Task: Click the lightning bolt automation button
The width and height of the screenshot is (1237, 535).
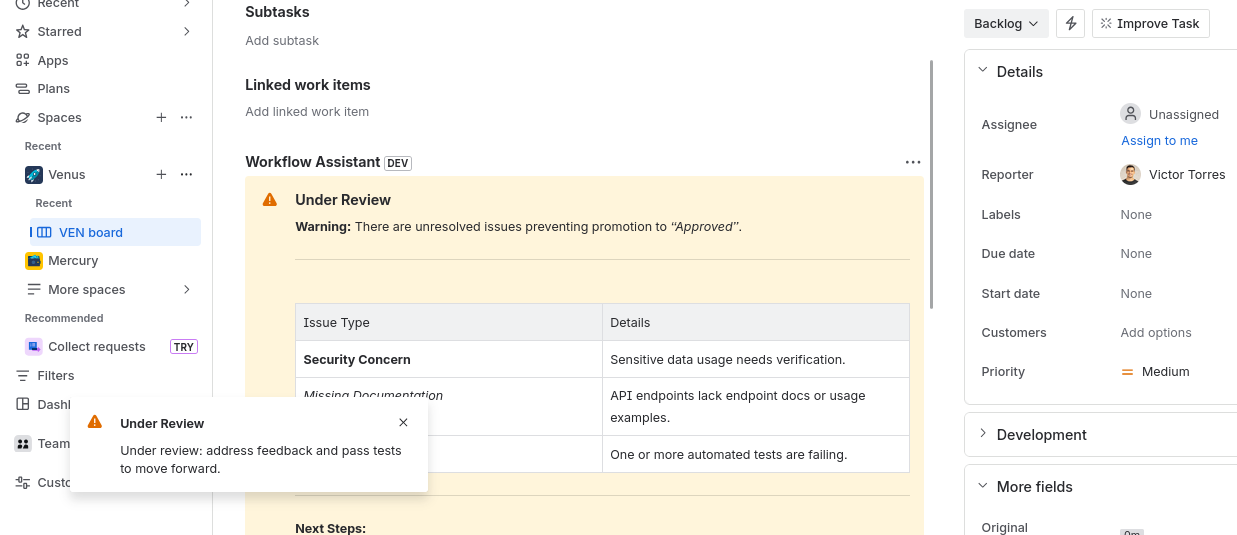Action: 1071,24
